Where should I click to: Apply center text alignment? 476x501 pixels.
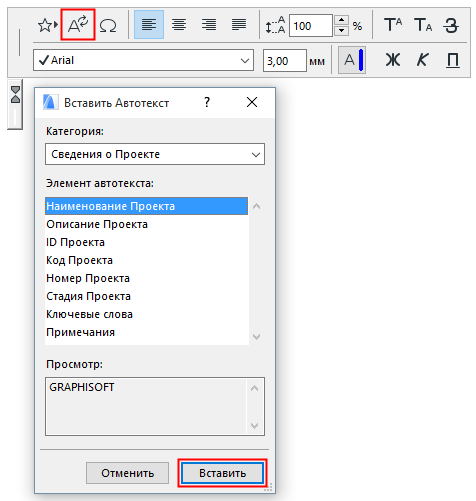point(179,25)
